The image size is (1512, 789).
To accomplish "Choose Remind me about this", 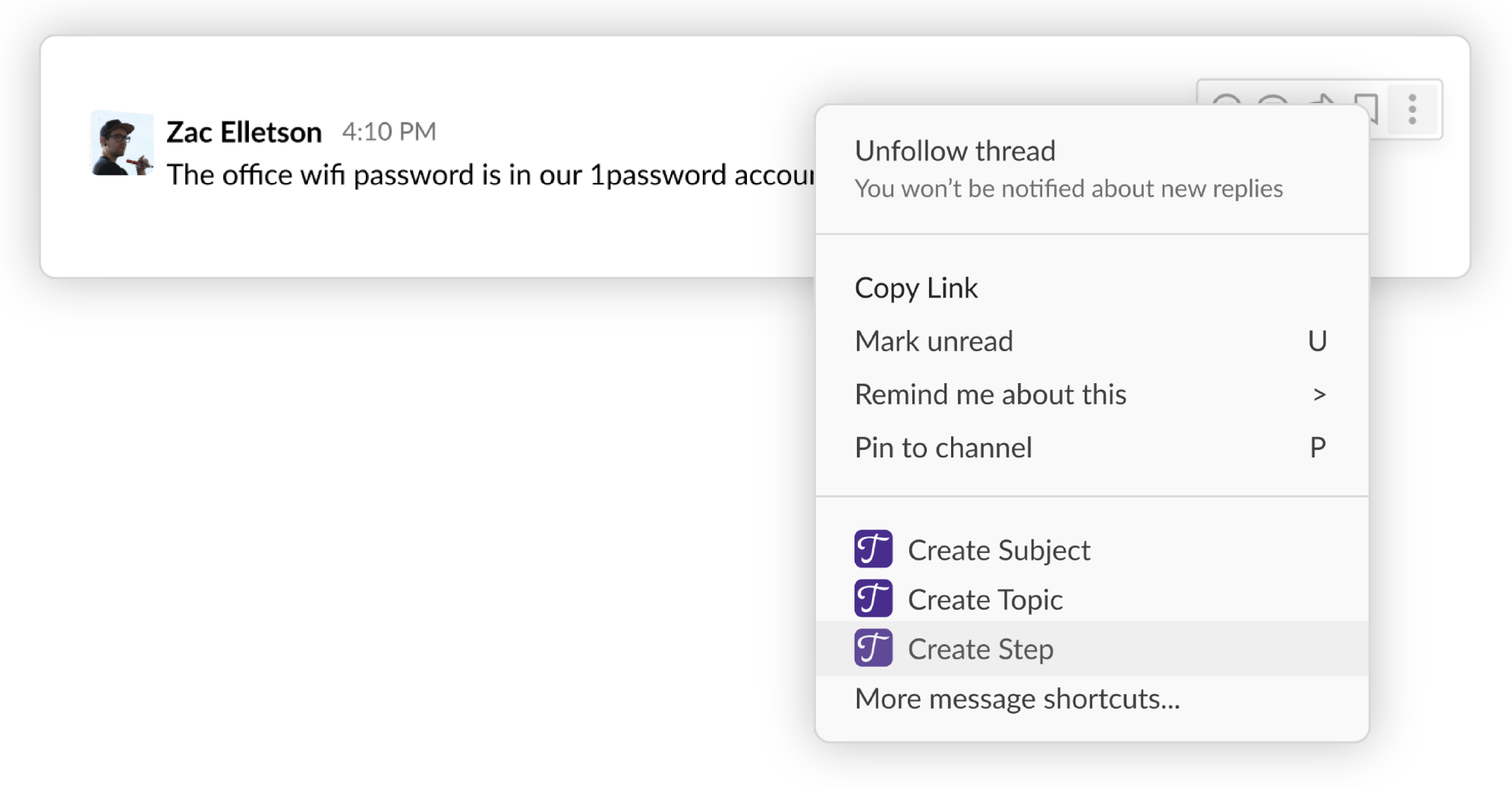I will click(x=991, y=394).
